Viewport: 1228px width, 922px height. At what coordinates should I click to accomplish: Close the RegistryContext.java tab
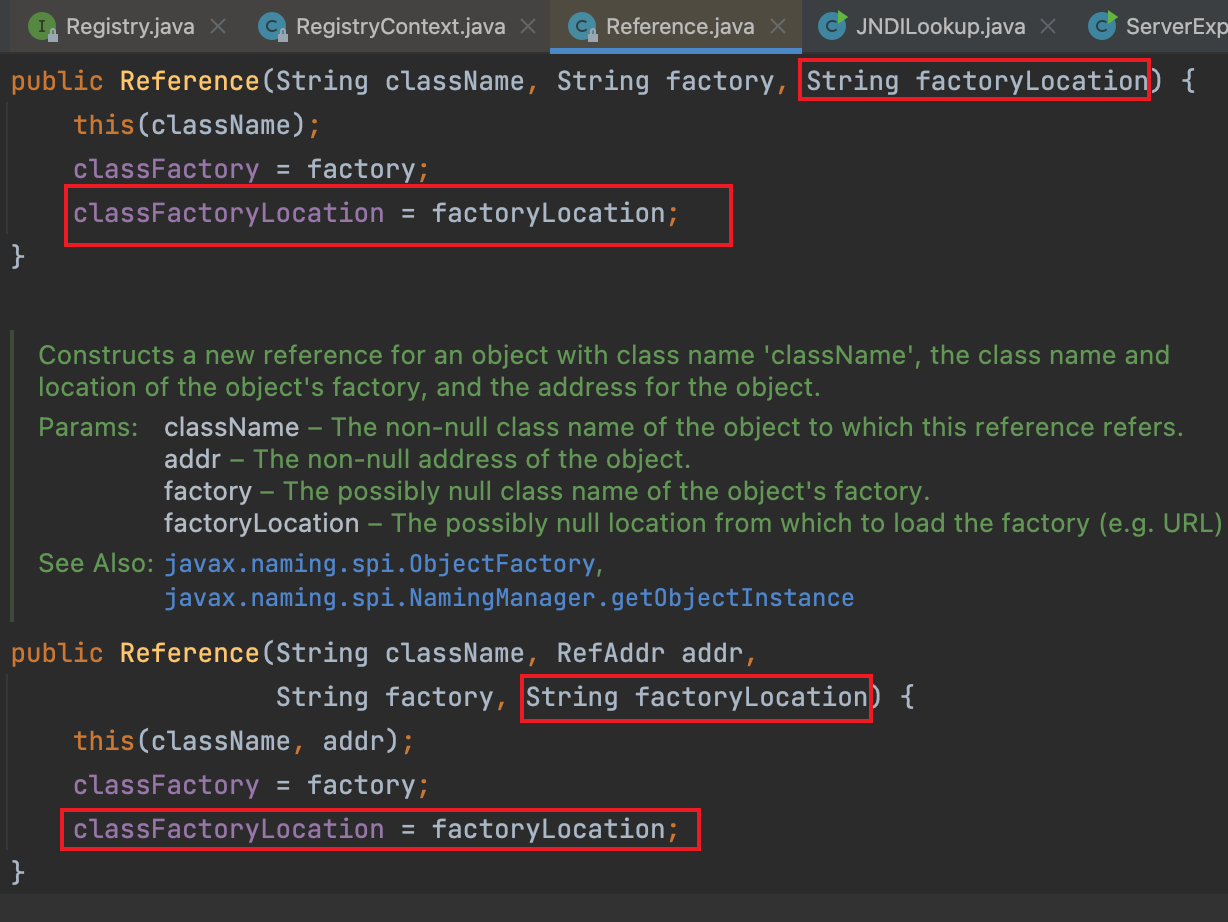[529, 27]
